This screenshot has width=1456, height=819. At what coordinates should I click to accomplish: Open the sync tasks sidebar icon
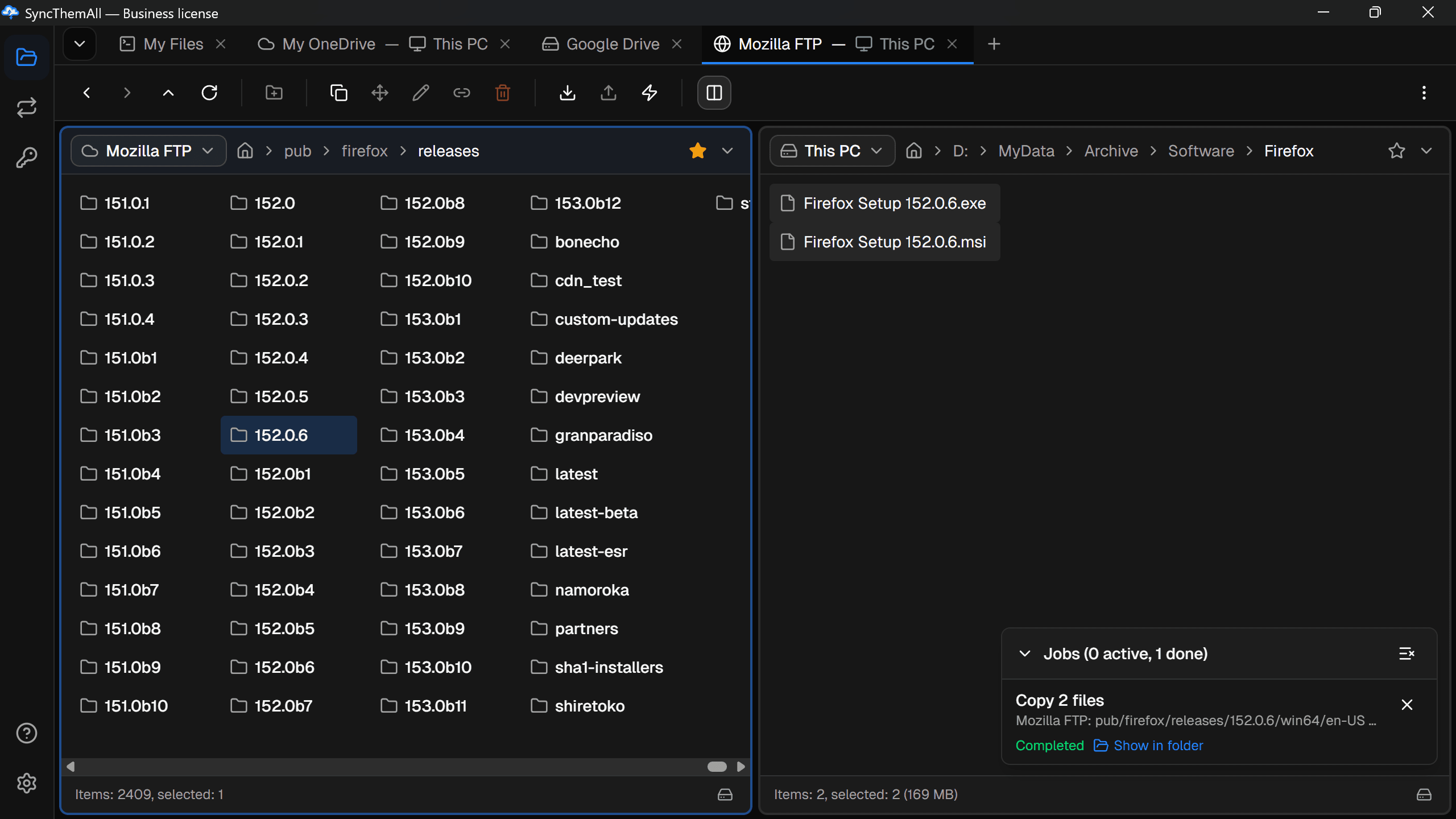tap(26, 107)
